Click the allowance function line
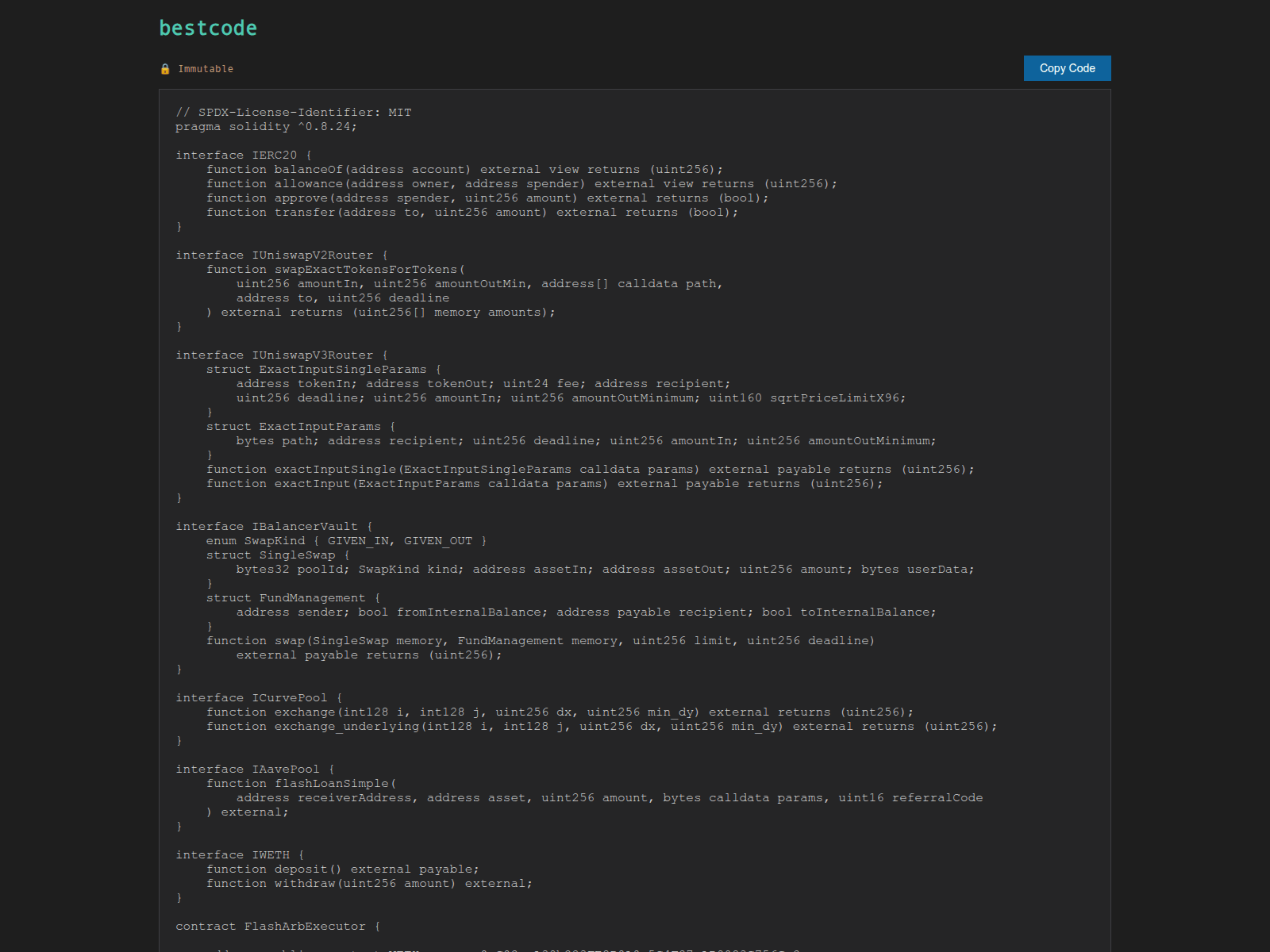This screenshot has height=952, width=1270. coord(522,184)
